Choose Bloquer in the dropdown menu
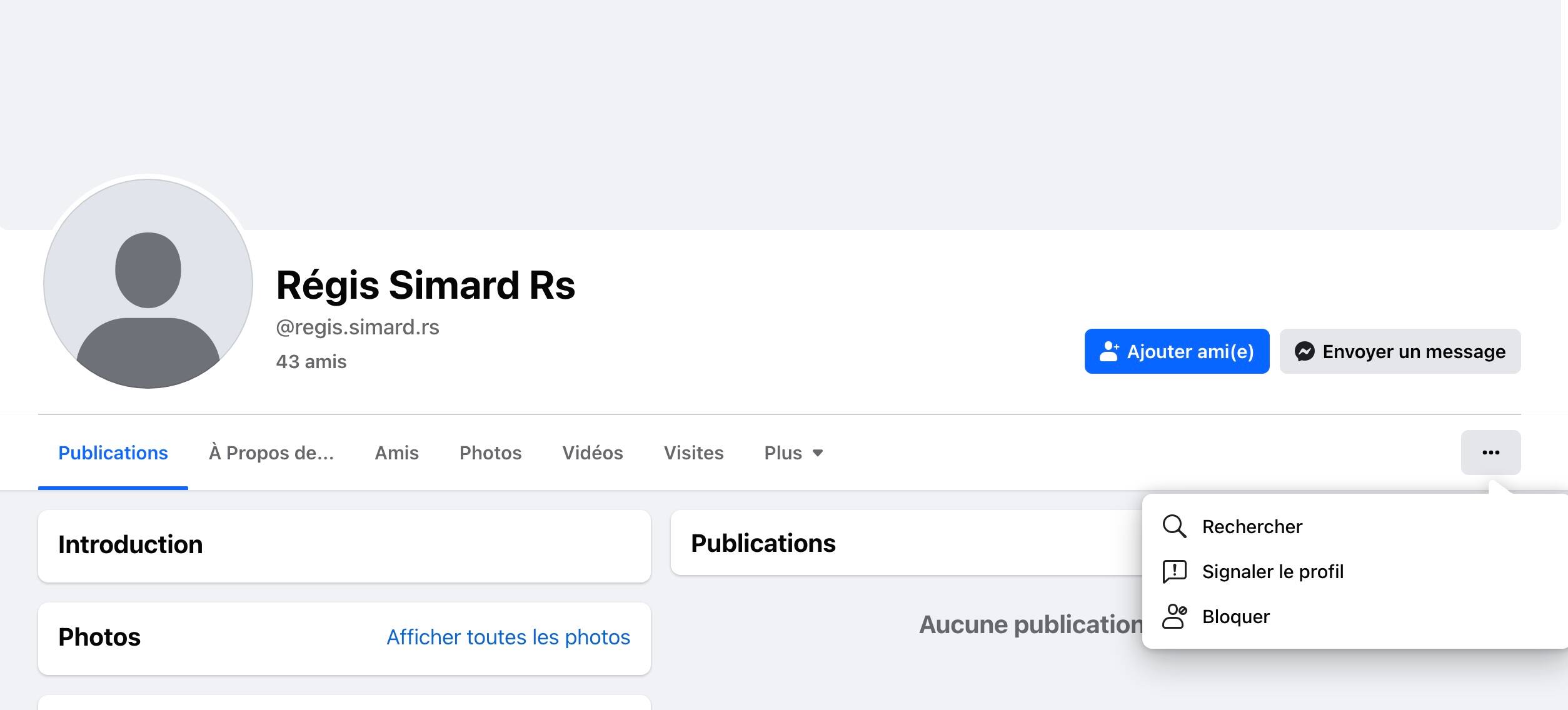The image size is (1568, 710). [1235, 616]
